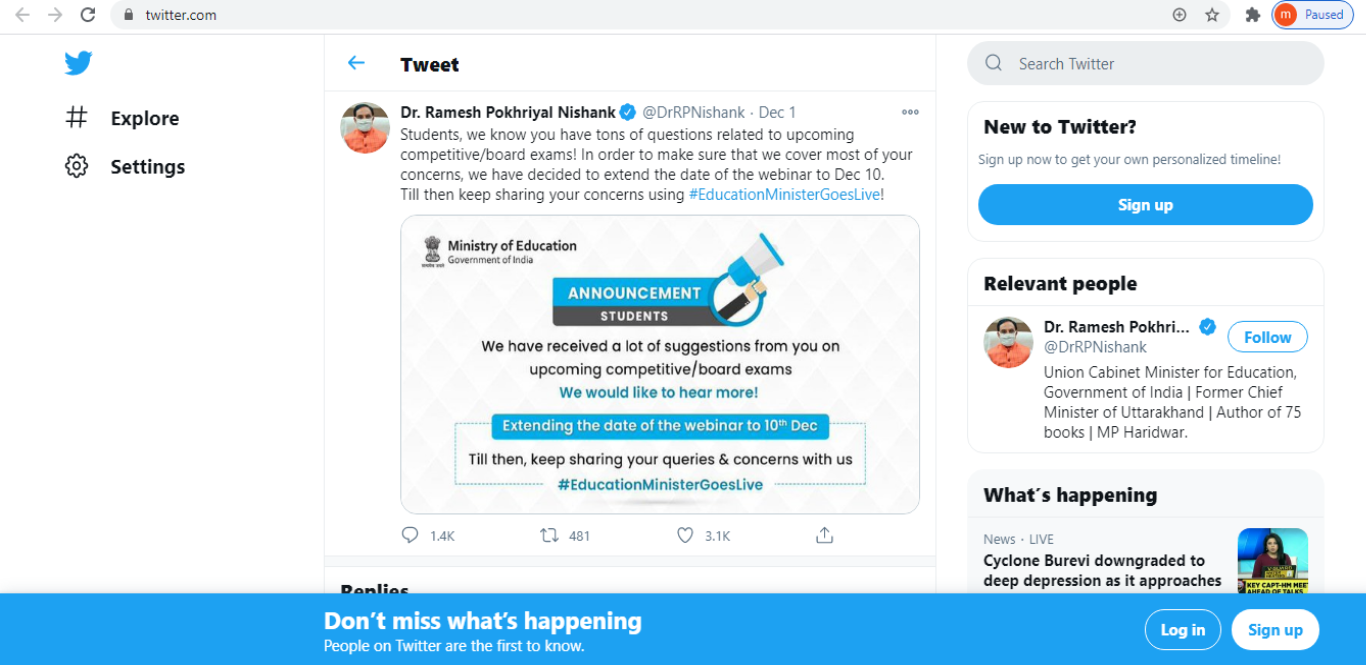Click the reply speech bubble icon
The height and width of the screenshot is (665, 1366).
(x=410, y=536)
